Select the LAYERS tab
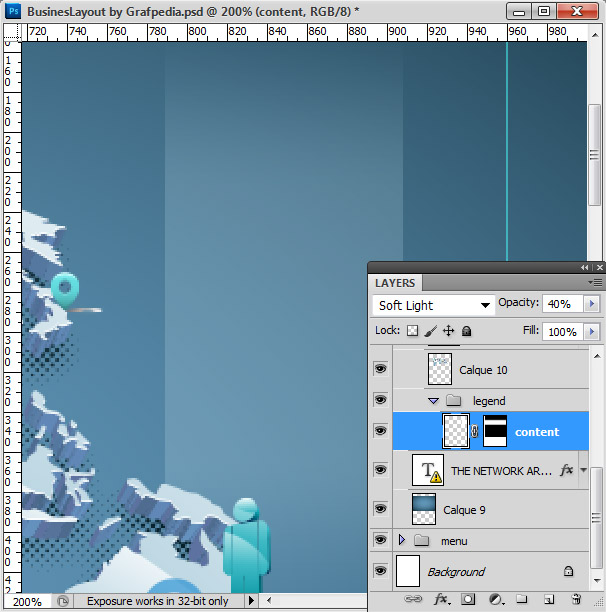 click(x=395, y=283)
